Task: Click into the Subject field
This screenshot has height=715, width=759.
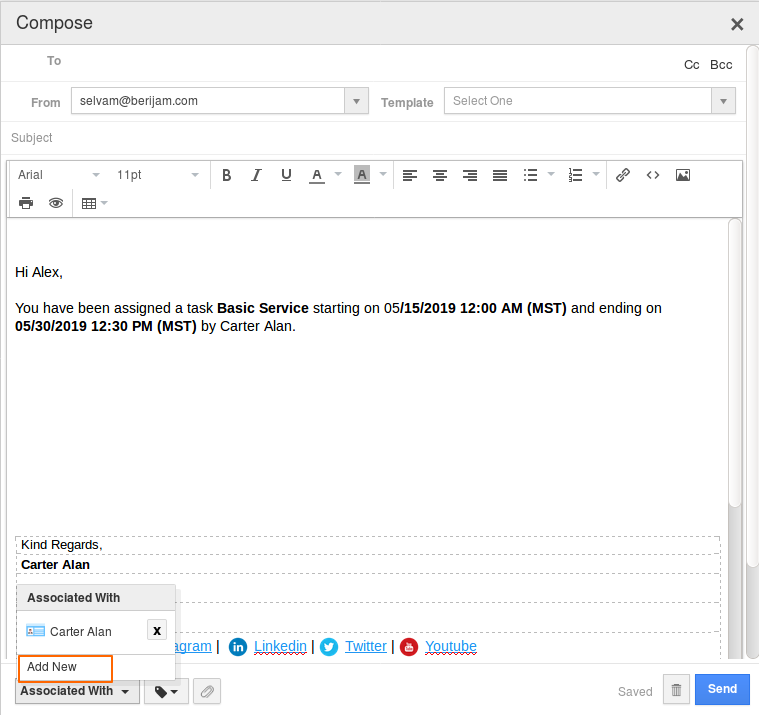Action: click(380, 138)
